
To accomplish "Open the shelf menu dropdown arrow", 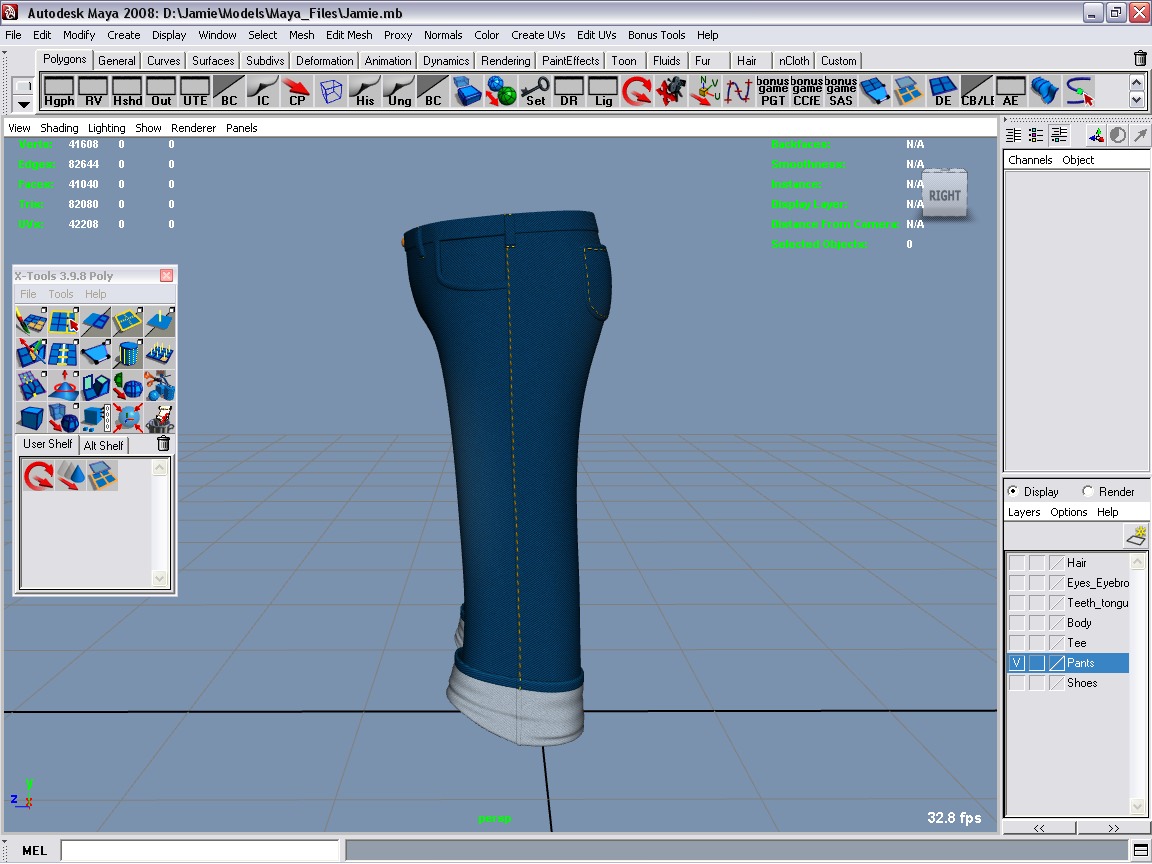I will [x=24, y=104].
